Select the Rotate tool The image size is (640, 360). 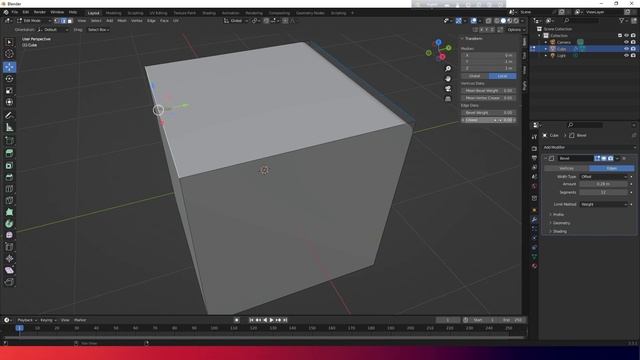[x=9, y=79]
